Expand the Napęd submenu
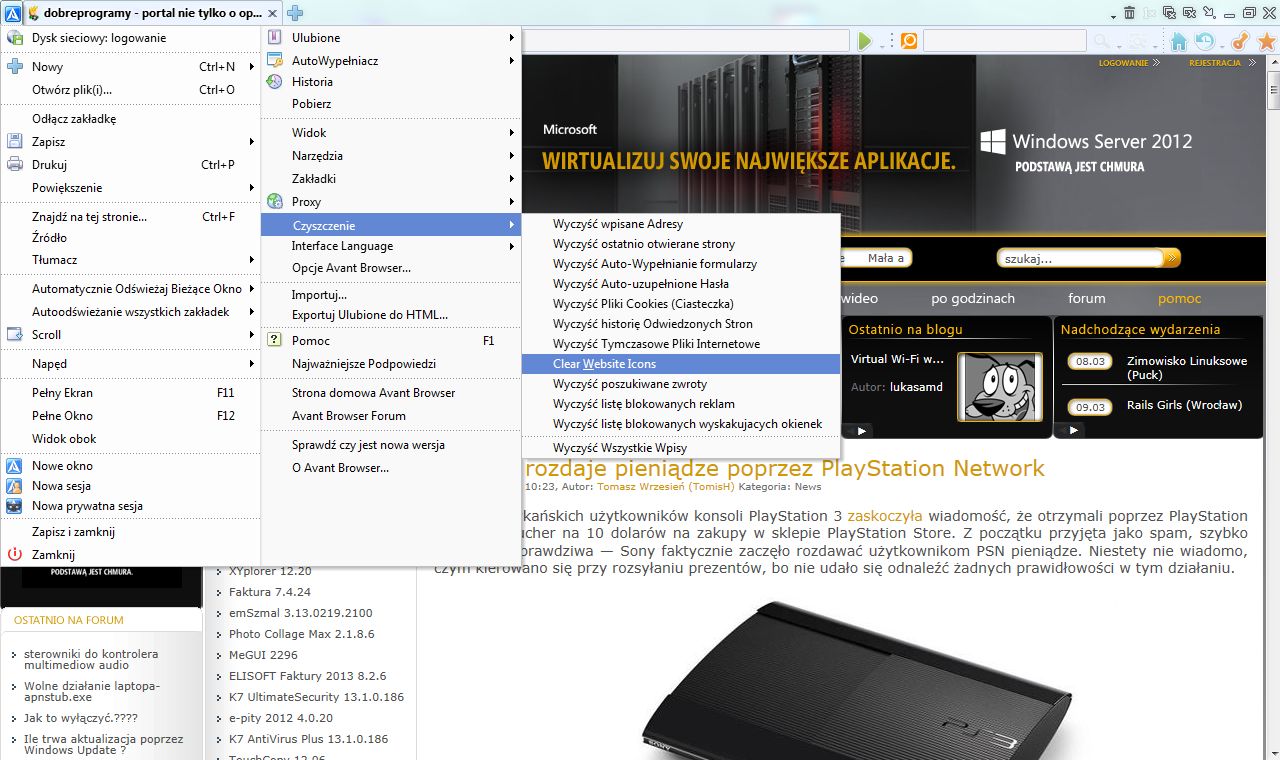1280x760 pixels. (x=130, y=364)
